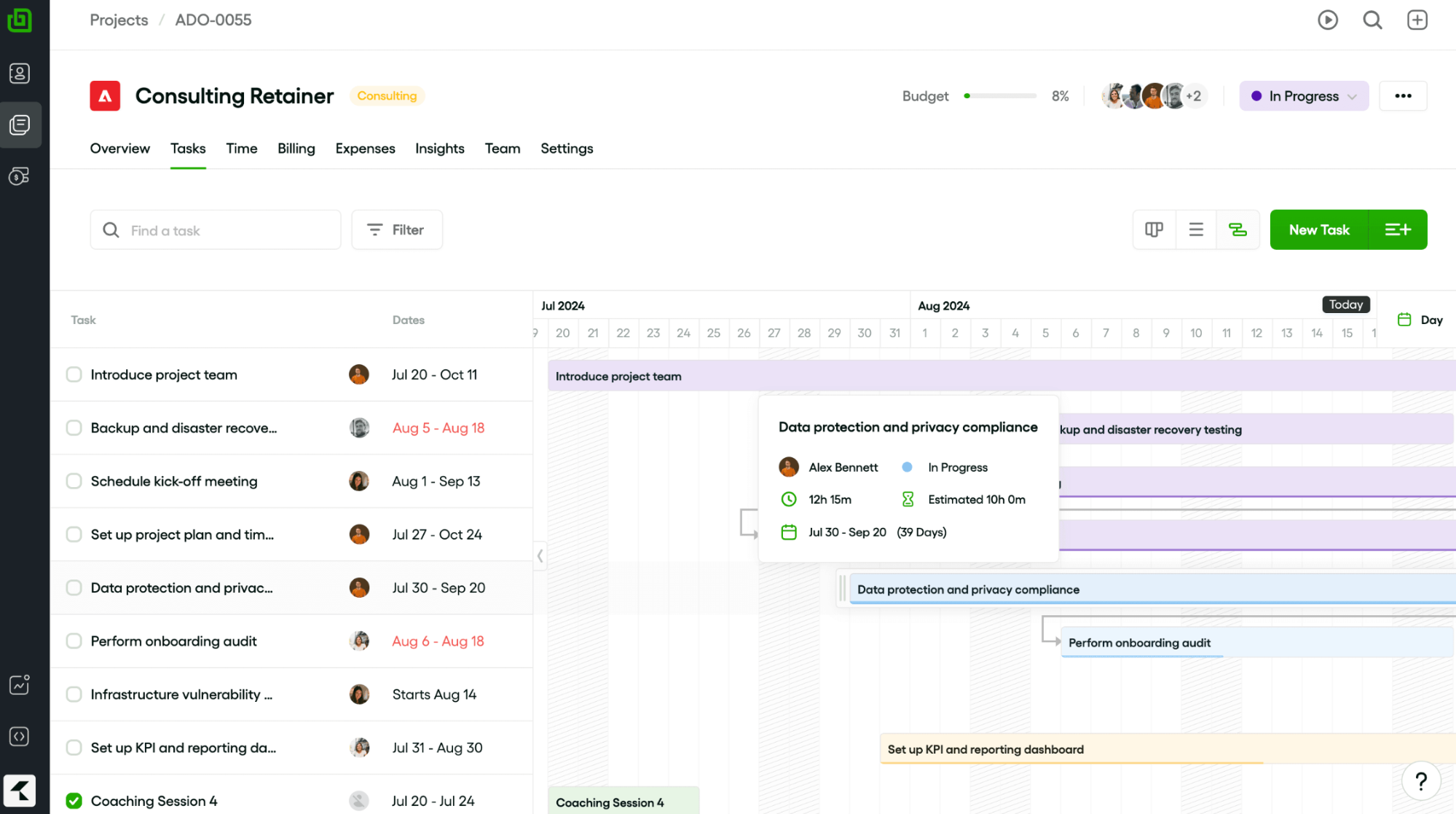Click the Find a task search field

215,229
